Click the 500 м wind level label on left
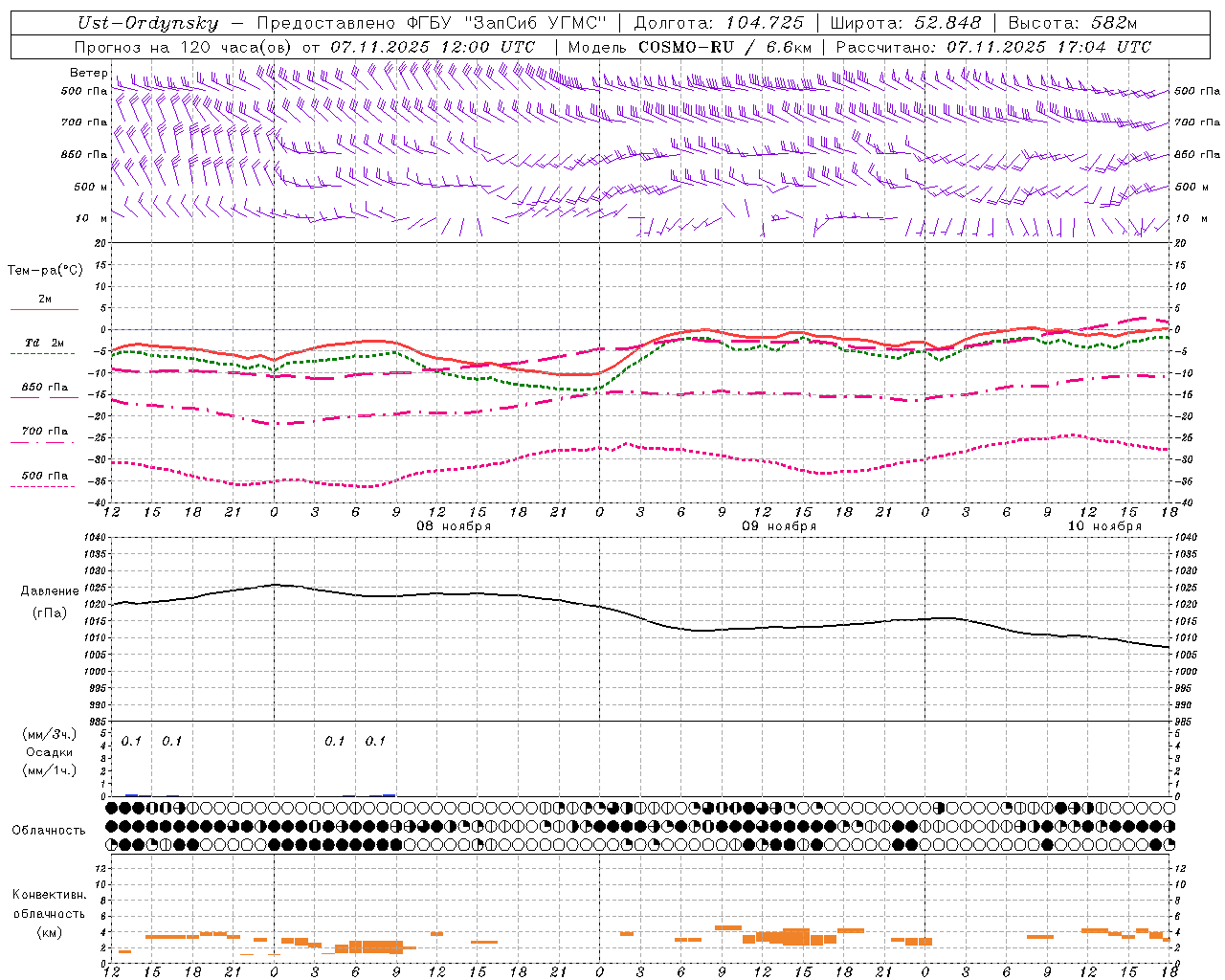Image resolution: width=1225 pixels, height=980 pixels. (91, 187)
